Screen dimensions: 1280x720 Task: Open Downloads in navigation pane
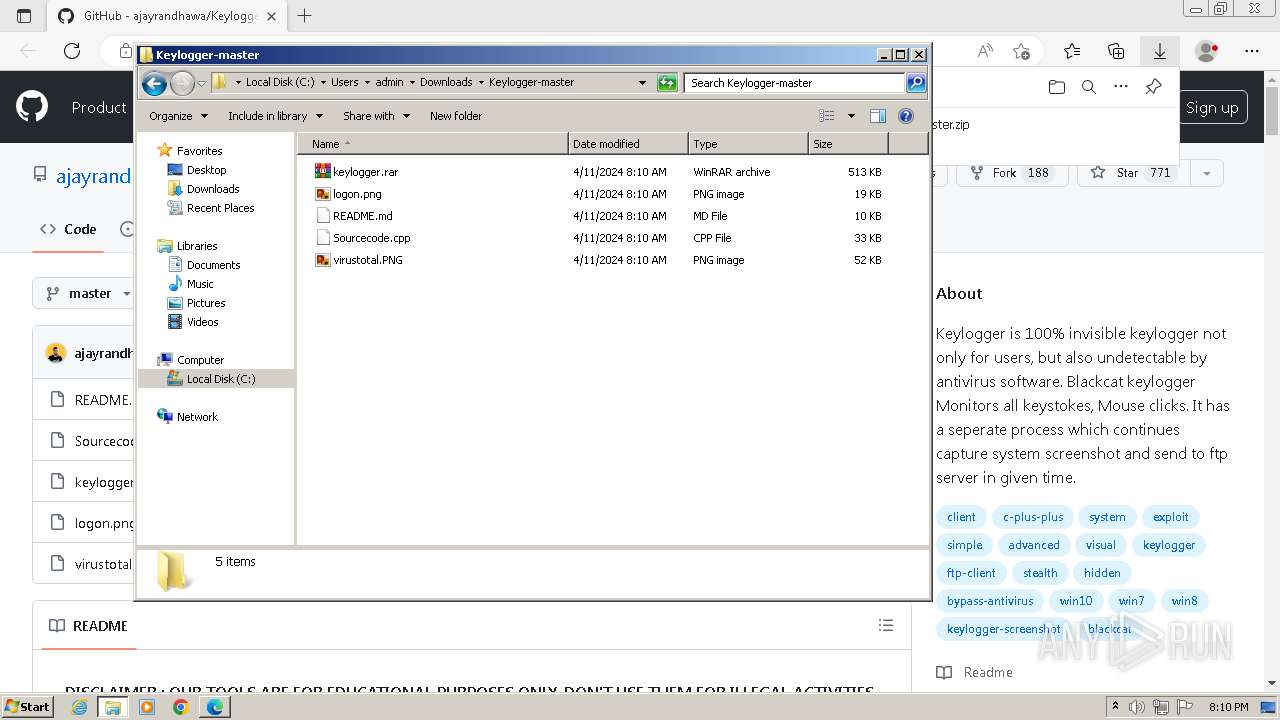tap(203, 189)
